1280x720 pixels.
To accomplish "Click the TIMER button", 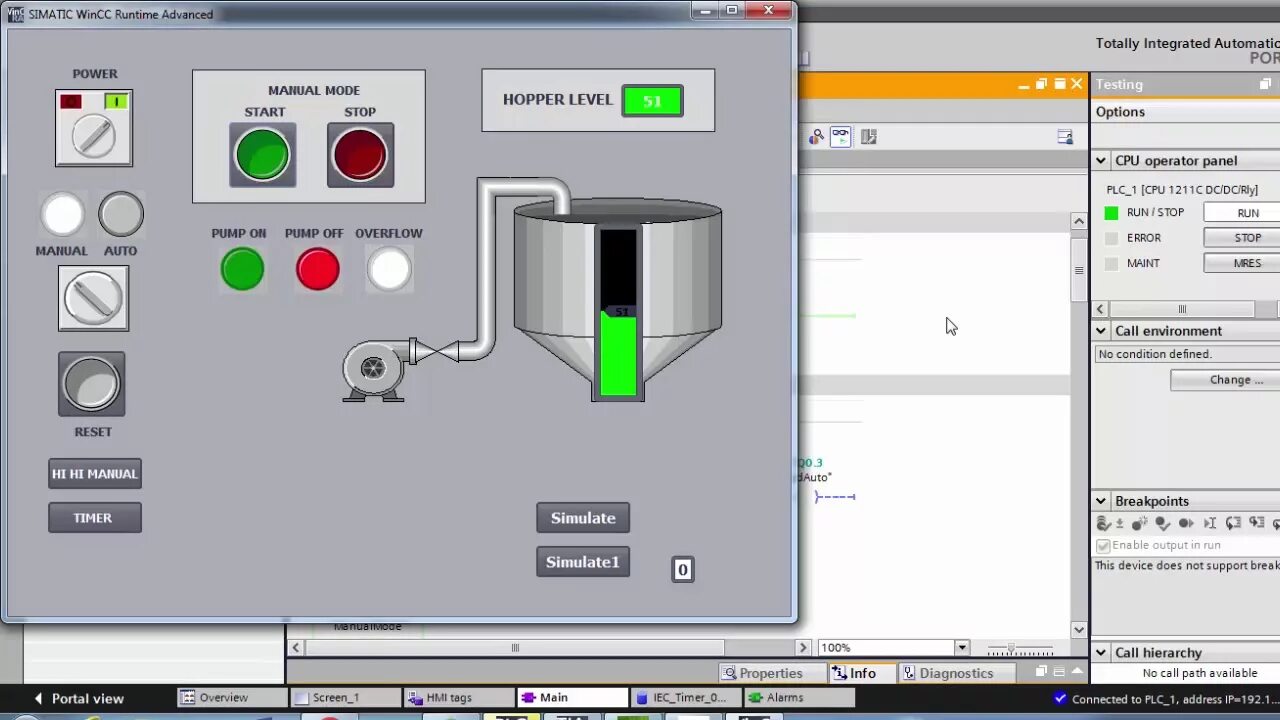I will pyautogui.click(x=95, y=518).
